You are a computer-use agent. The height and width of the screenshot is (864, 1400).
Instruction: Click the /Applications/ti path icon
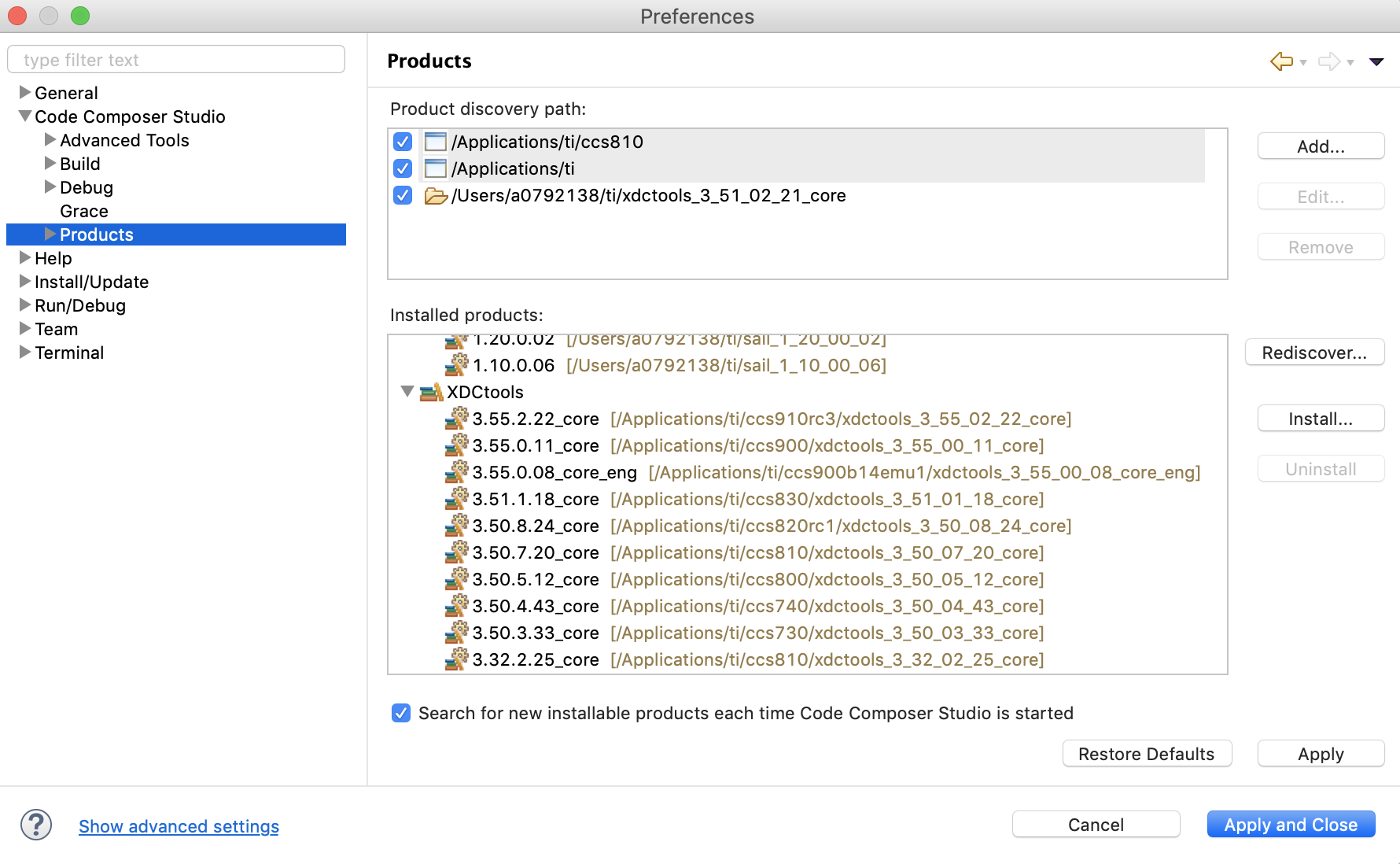click(x=435, y=168)
